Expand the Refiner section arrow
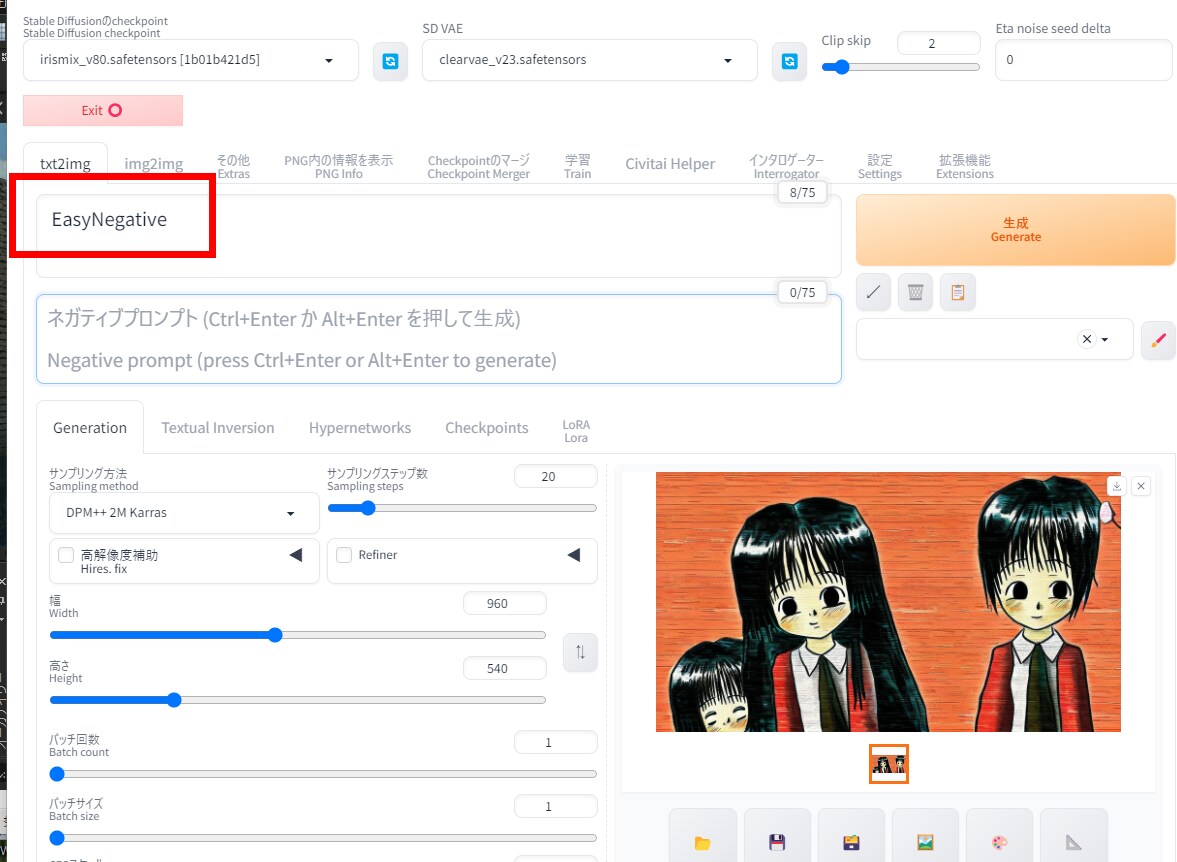Image resolution: width=1177 pixels, height=862 pixels. (573, 555)
